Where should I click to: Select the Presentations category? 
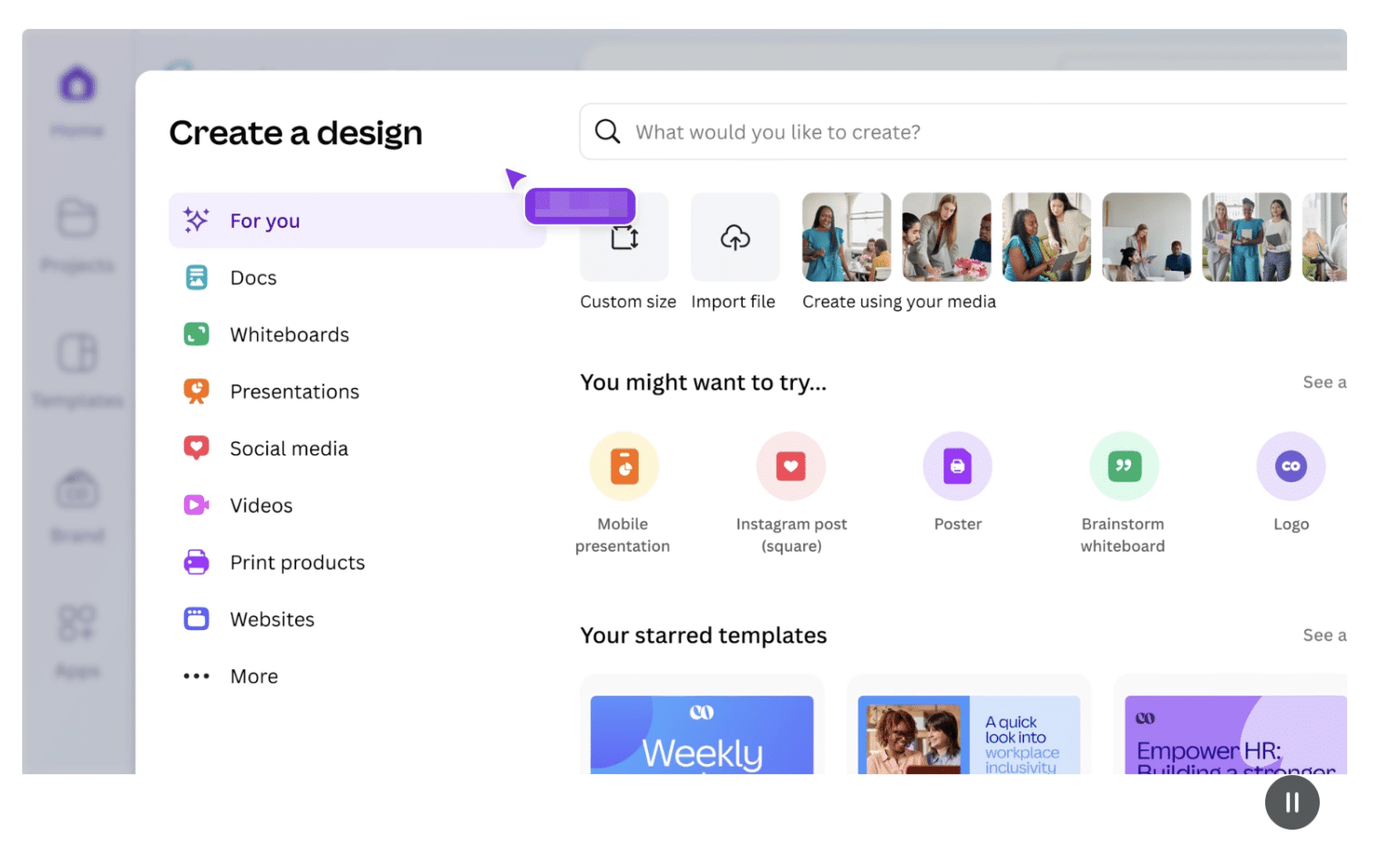click(293, 391)
